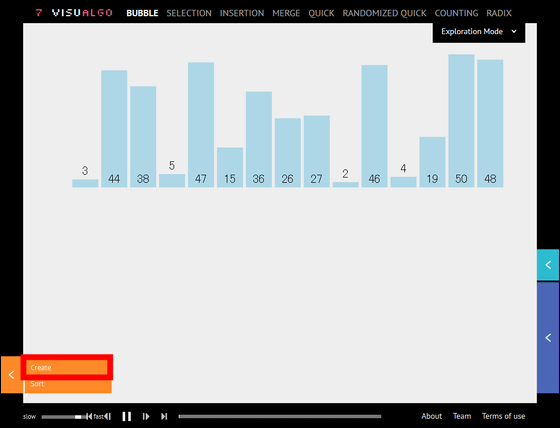The width and height of the screenshot is (560, 428).
Task: Click the 'fast' speed label
Action: pyautogui.click(x=98, y=417)
